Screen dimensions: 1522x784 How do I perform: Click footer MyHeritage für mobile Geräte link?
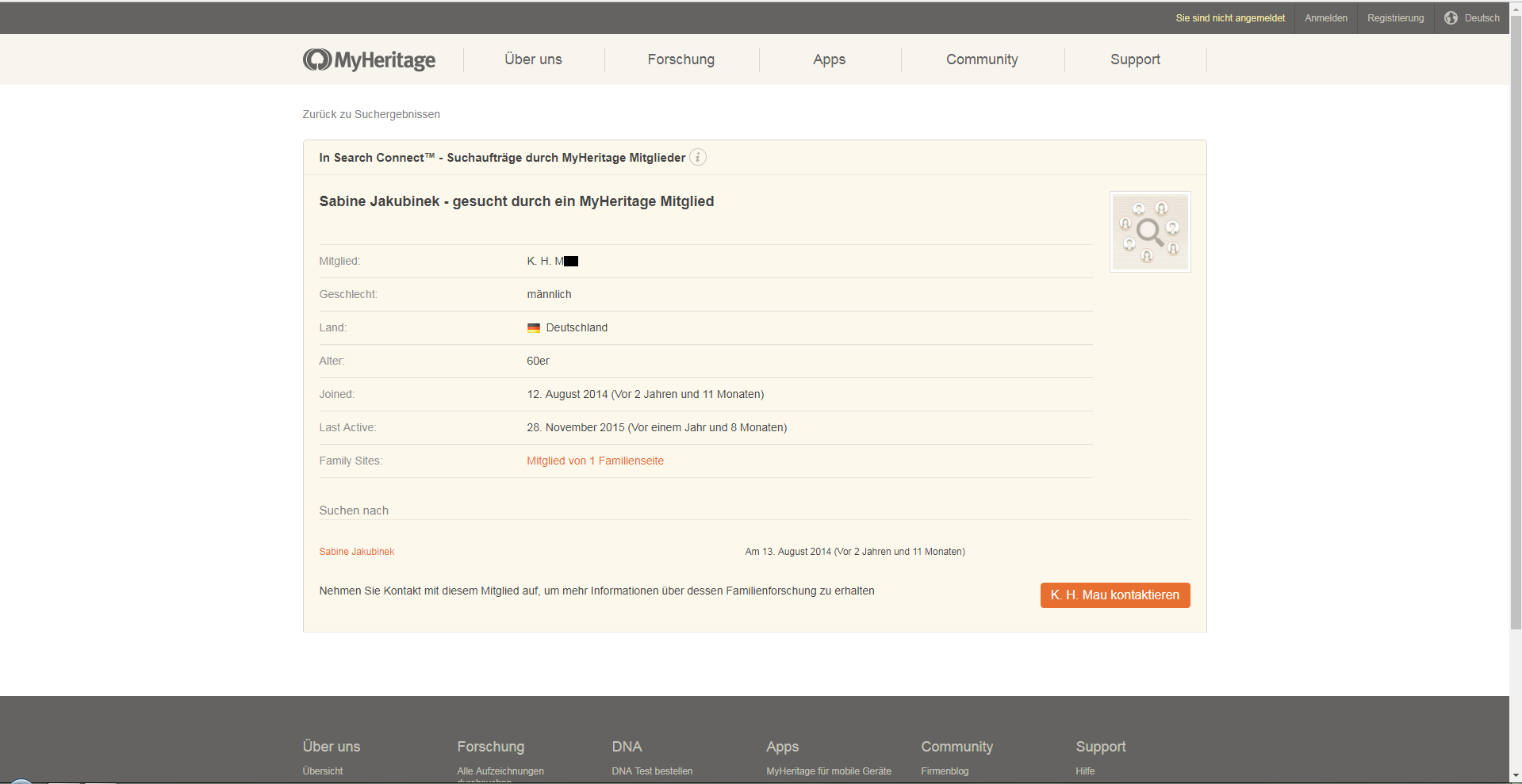[829, 771]
